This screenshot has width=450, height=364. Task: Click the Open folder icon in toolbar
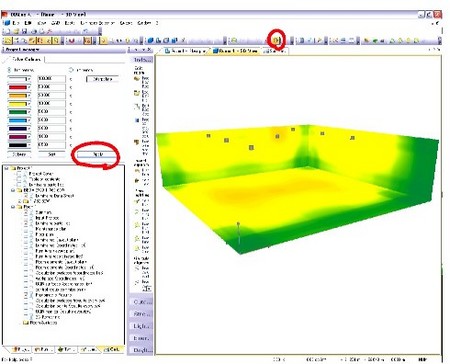click(16, 31)
